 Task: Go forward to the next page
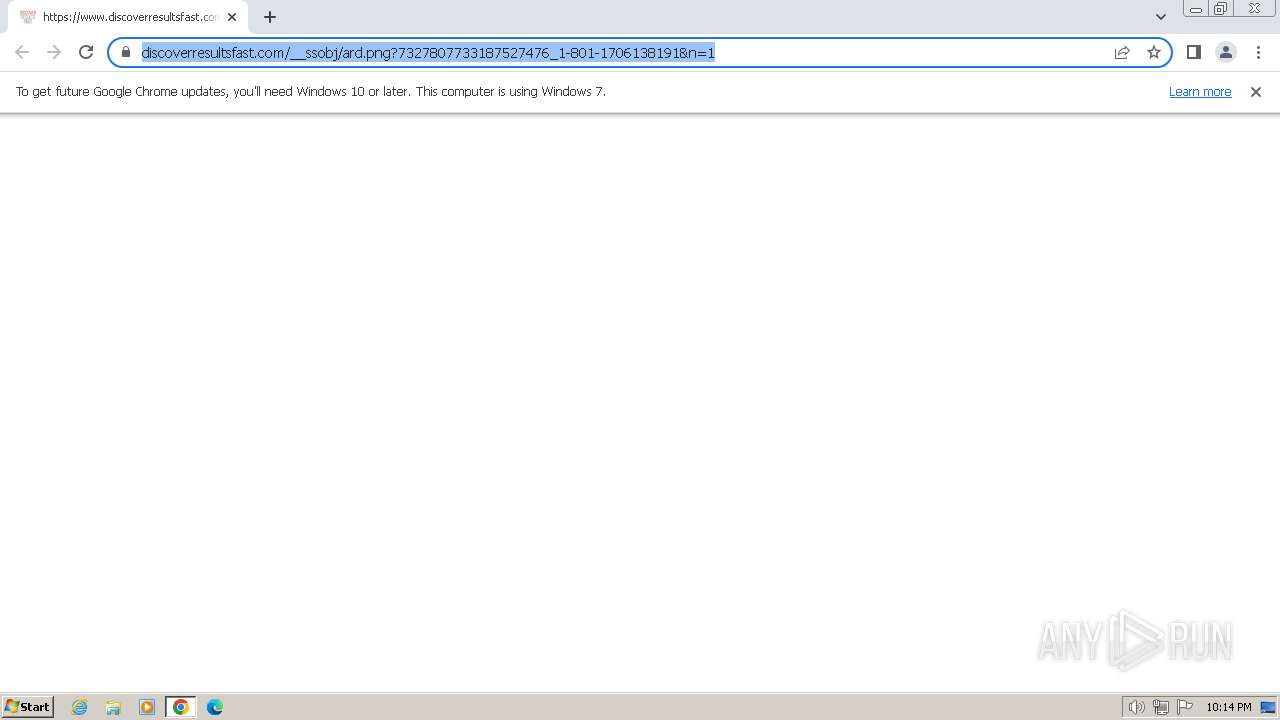coord(54,52)
